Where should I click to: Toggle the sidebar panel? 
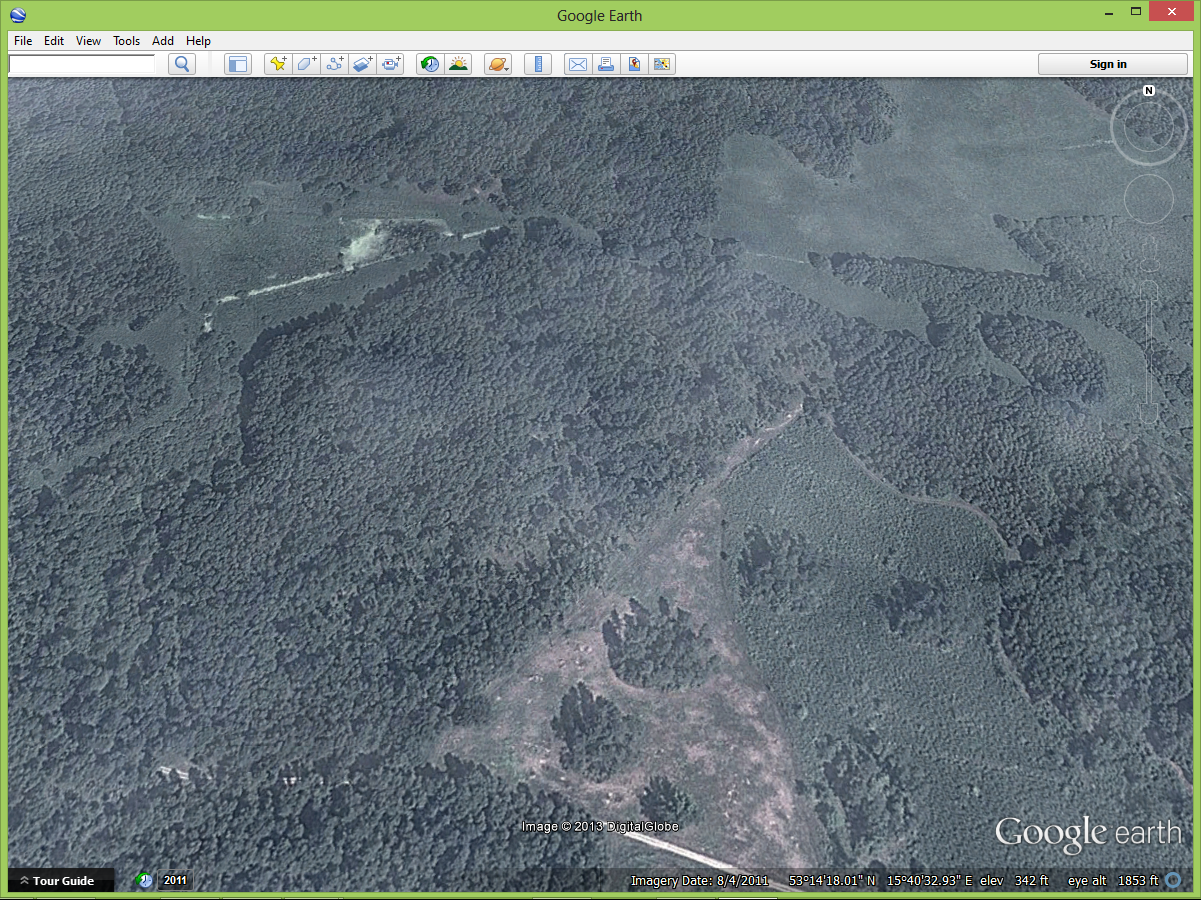pos(237,64)
